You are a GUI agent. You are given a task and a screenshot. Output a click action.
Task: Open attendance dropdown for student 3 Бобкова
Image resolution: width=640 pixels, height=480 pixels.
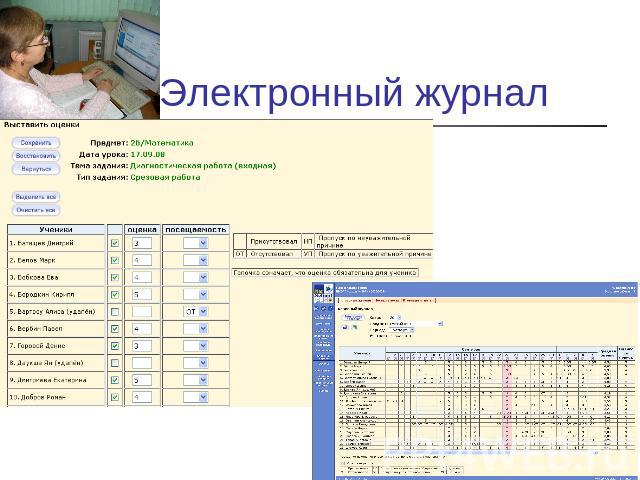[196, 278]
